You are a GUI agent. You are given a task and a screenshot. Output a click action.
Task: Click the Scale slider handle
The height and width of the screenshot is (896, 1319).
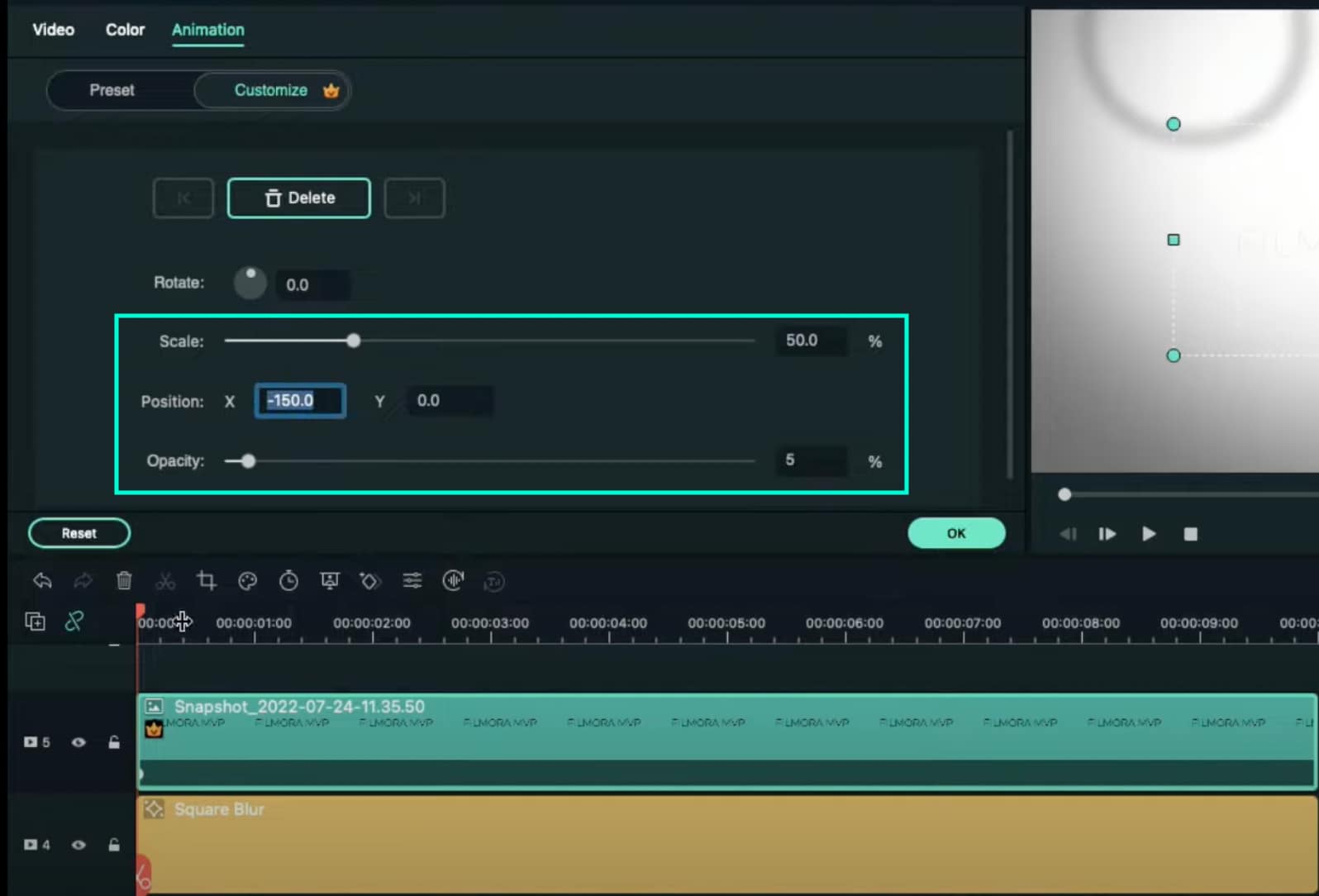(x=354, y=341)
